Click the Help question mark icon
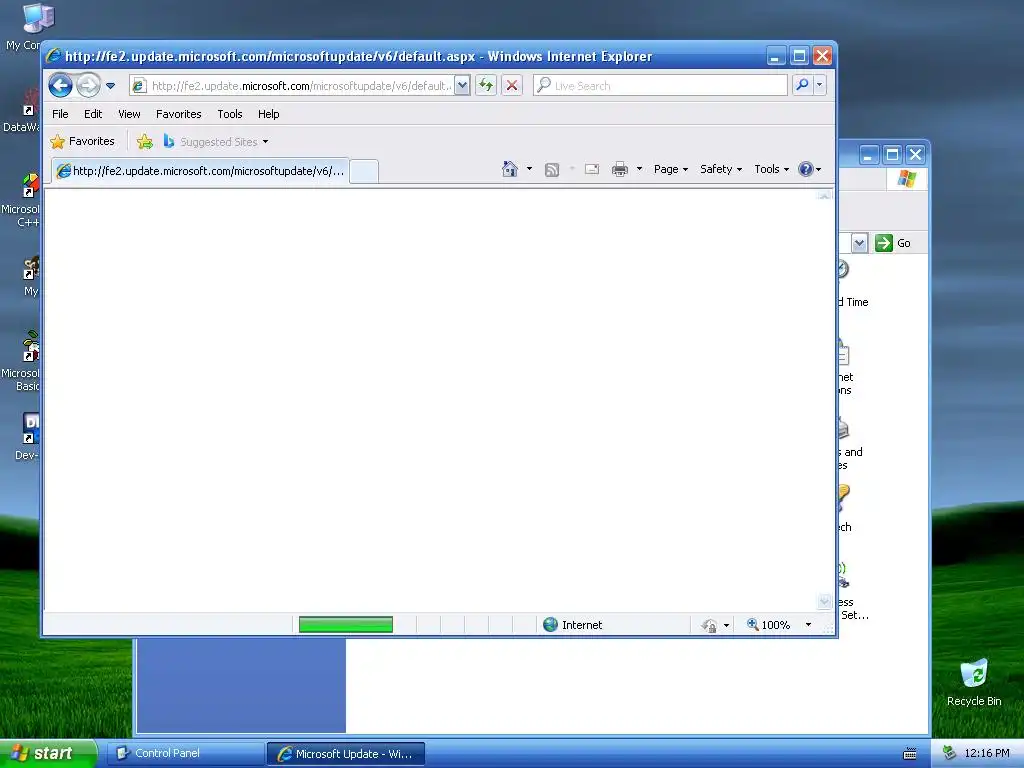The height and width of the screenshot is (768, 1024). point(806,169)
